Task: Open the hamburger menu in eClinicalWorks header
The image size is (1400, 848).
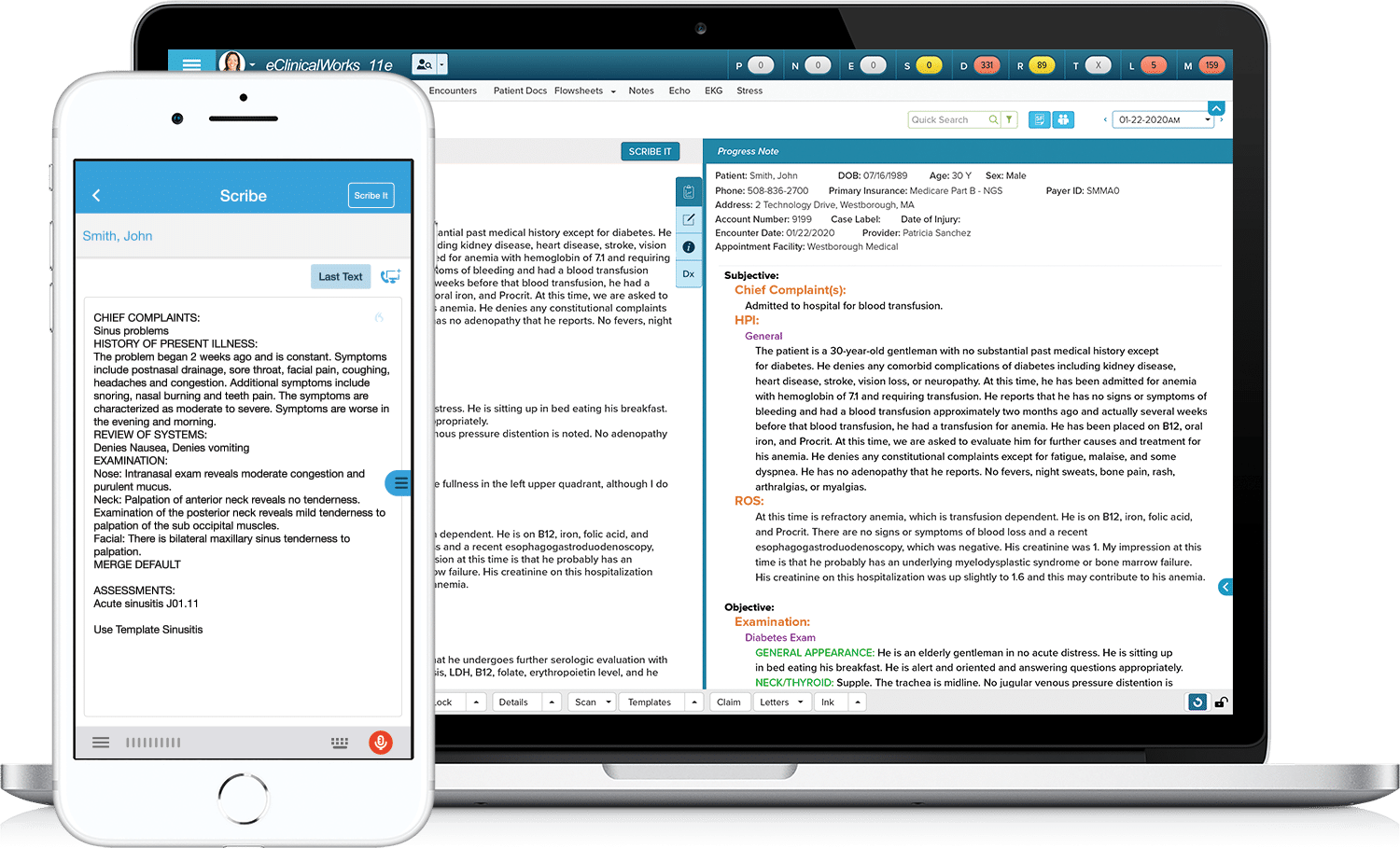Action: click(191, 64)
